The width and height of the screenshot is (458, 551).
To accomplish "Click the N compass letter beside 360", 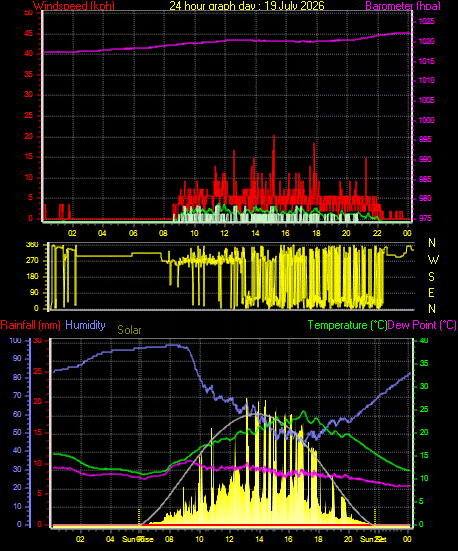I will tap(432, 243).
